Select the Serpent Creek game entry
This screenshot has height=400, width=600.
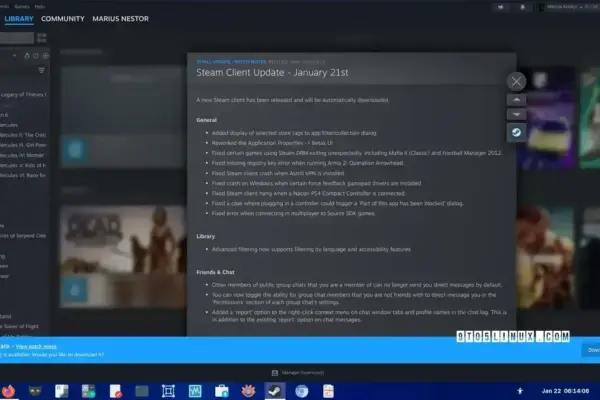coord(23,236)
